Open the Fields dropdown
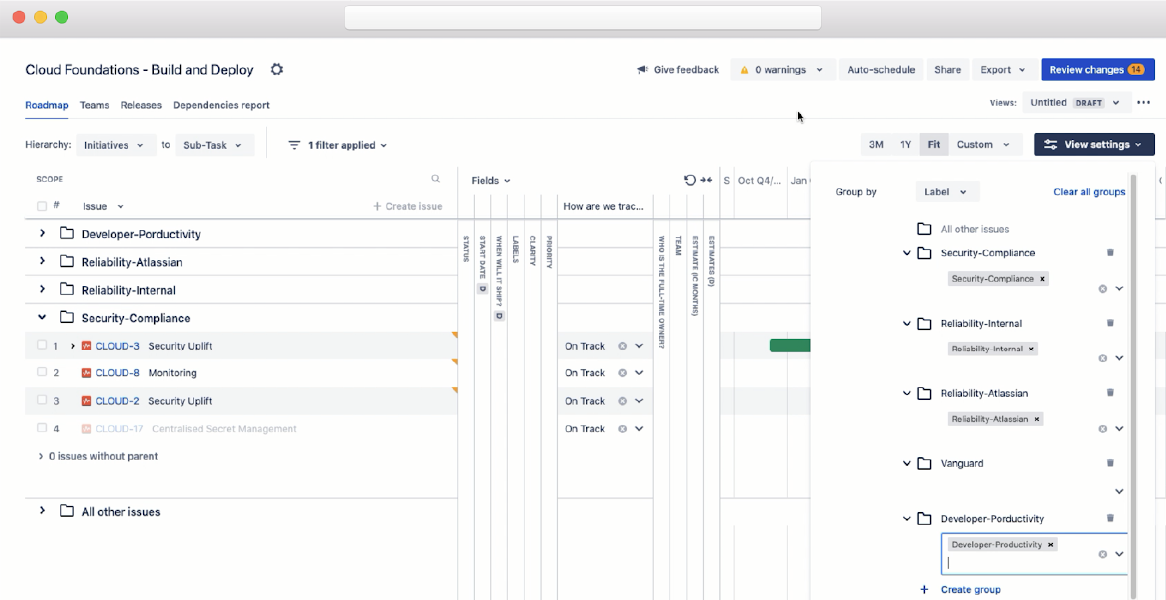Image resolution: width=1166 pixels, height=600 pixels. 490,180
